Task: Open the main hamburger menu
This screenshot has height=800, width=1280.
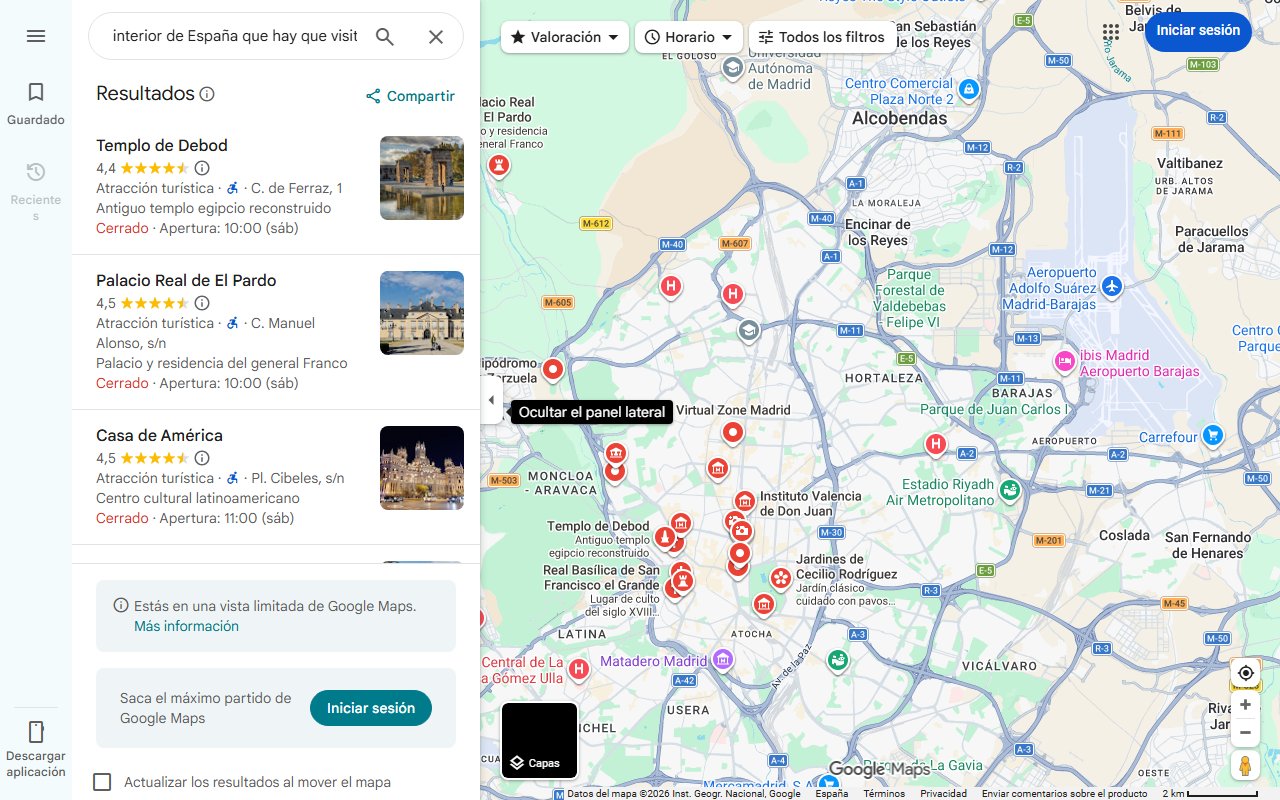Action: [36, 36]
